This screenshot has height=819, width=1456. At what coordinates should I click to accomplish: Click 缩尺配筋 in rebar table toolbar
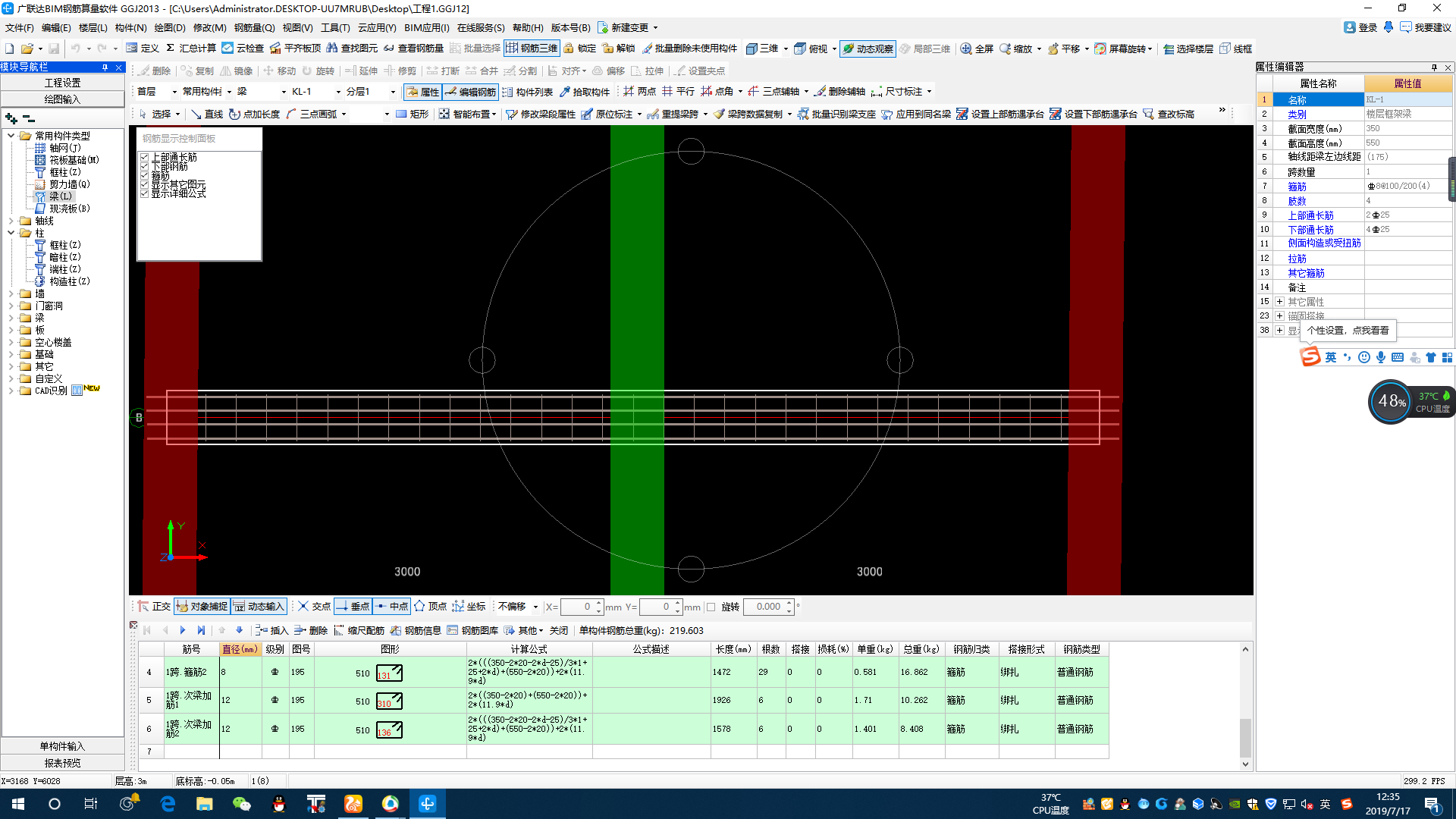(x=359, y=630)
